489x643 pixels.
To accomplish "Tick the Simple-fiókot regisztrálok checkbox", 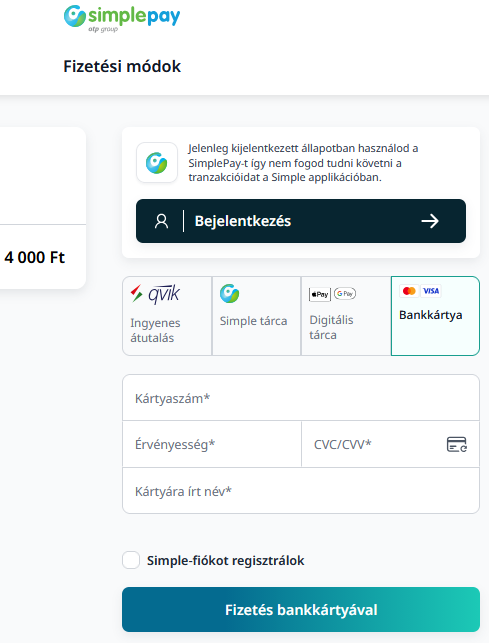I will click(131, 560).
